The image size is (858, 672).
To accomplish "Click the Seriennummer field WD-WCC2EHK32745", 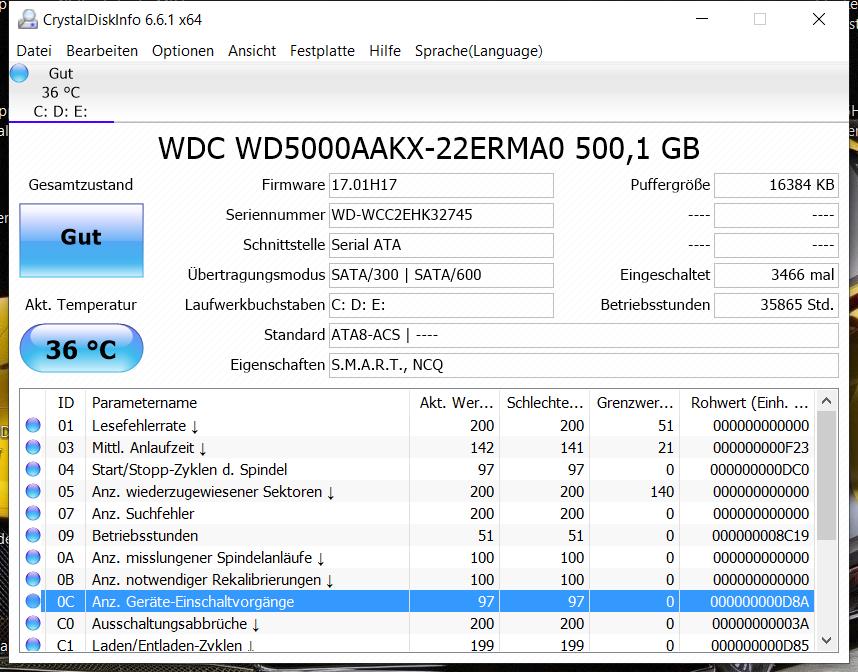I will coord(441,215).
